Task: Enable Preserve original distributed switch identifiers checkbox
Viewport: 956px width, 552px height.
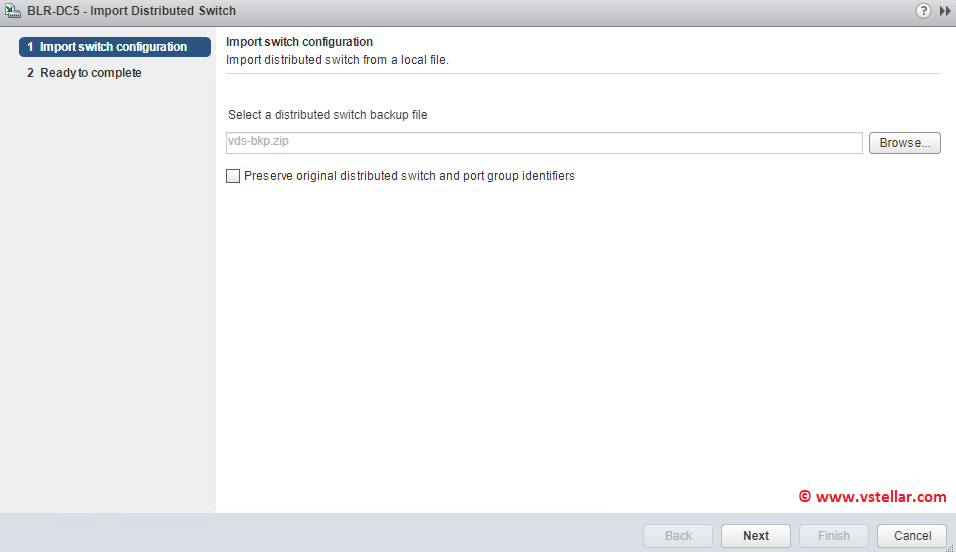Action: [234, 176]
